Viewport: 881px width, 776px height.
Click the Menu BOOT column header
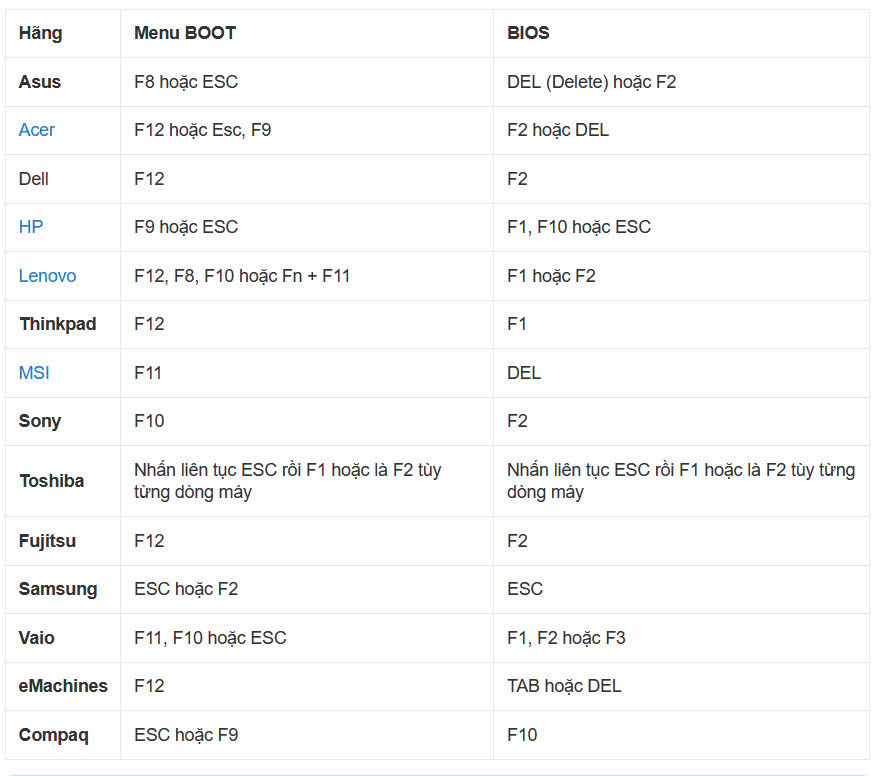coord(185,33)
